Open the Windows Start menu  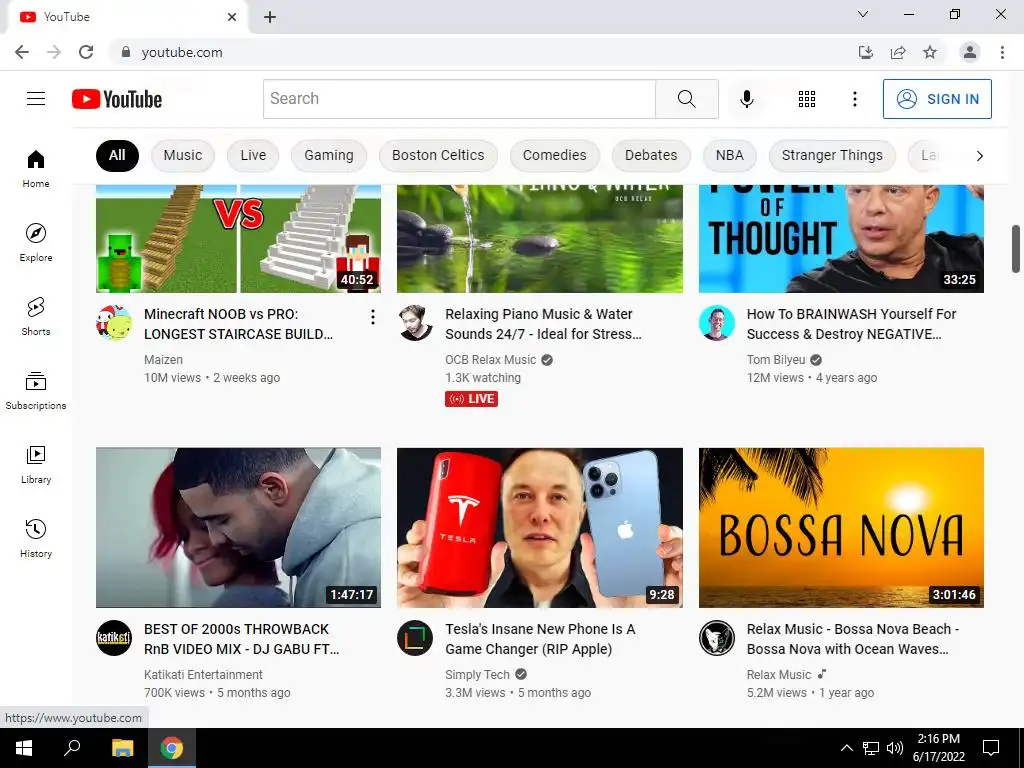coord(24,748)
